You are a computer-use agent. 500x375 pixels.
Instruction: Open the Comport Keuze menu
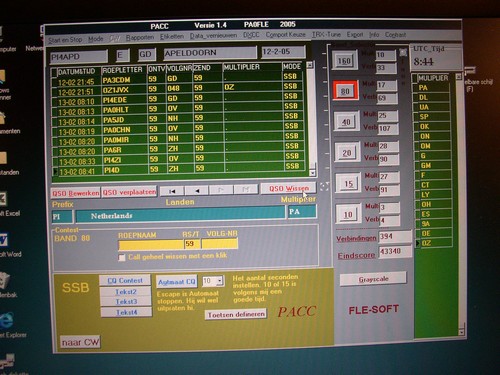tap(285, 34)
